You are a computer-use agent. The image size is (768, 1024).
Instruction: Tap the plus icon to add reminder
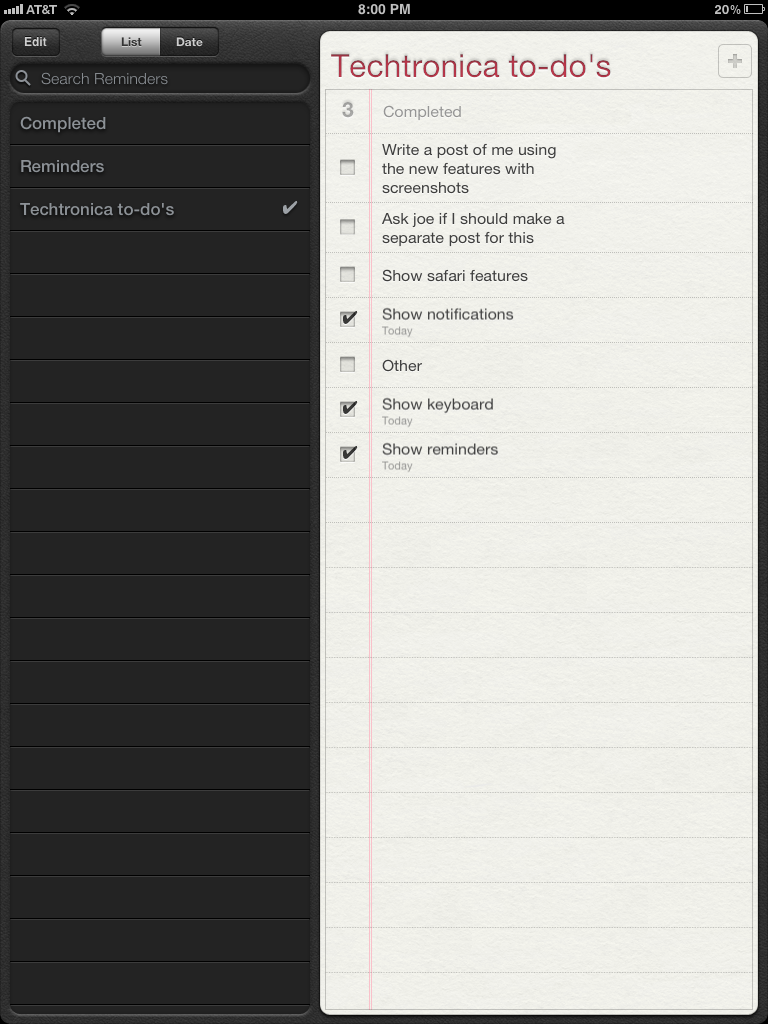tap(735, 62)
